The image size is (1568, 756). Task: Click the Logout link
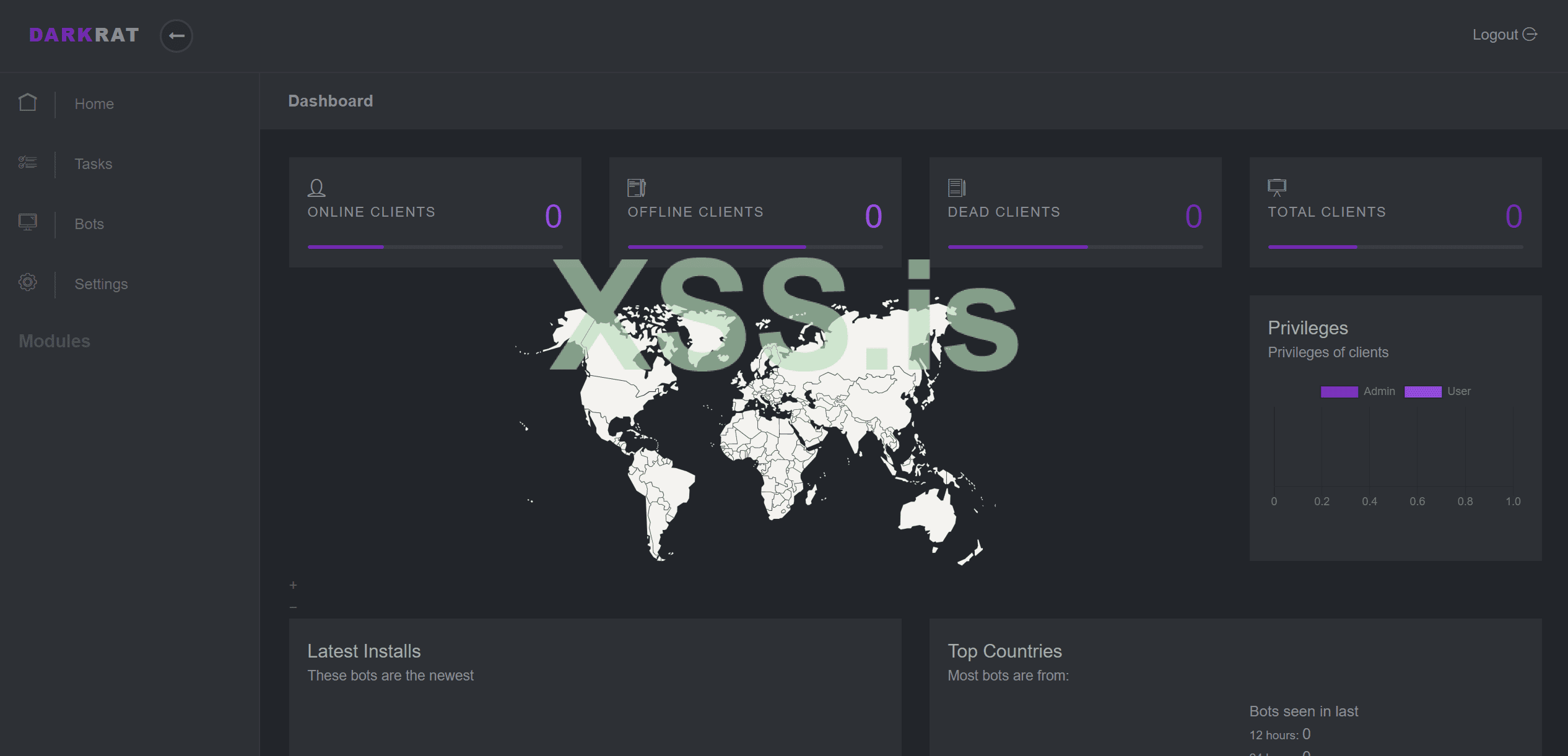point(1495,35)
